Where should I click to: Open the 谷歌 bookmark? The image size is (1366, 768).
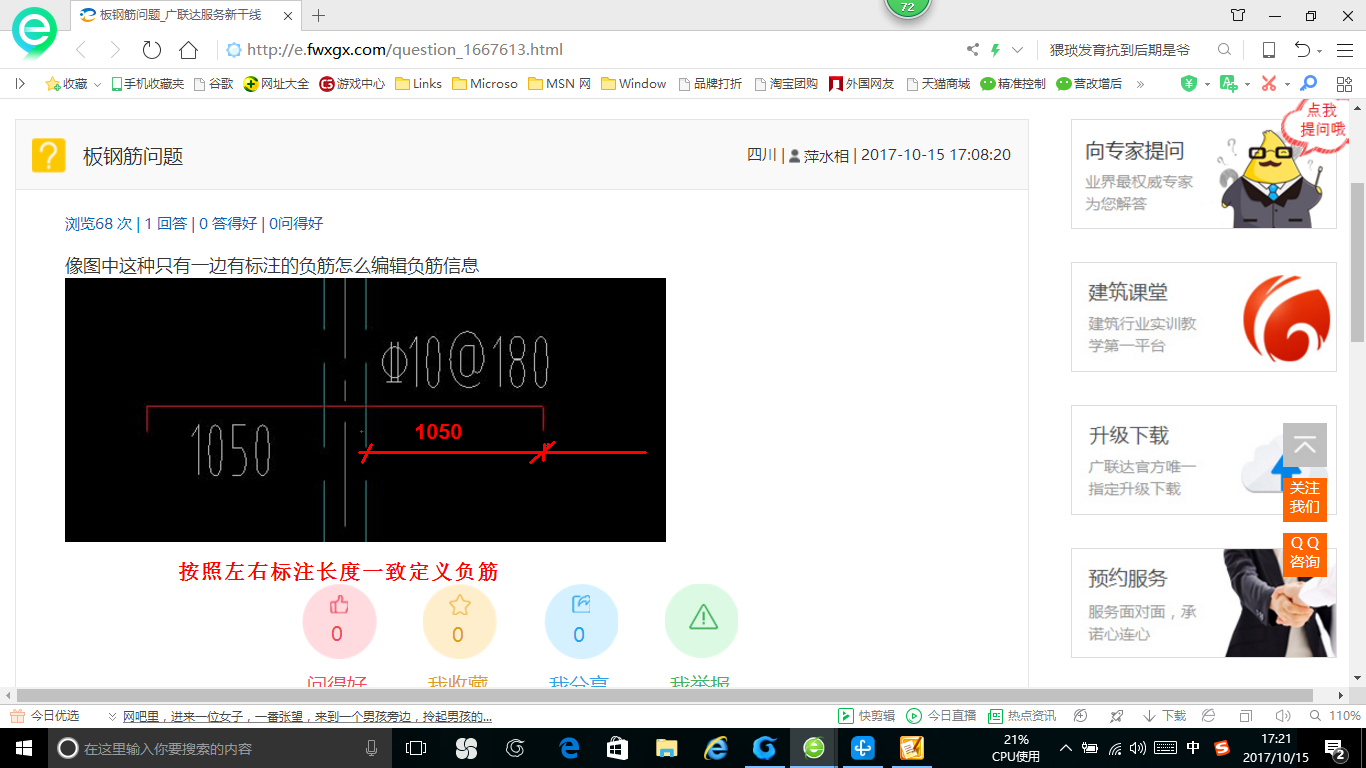pyautogui.click(x=213, y=84)
